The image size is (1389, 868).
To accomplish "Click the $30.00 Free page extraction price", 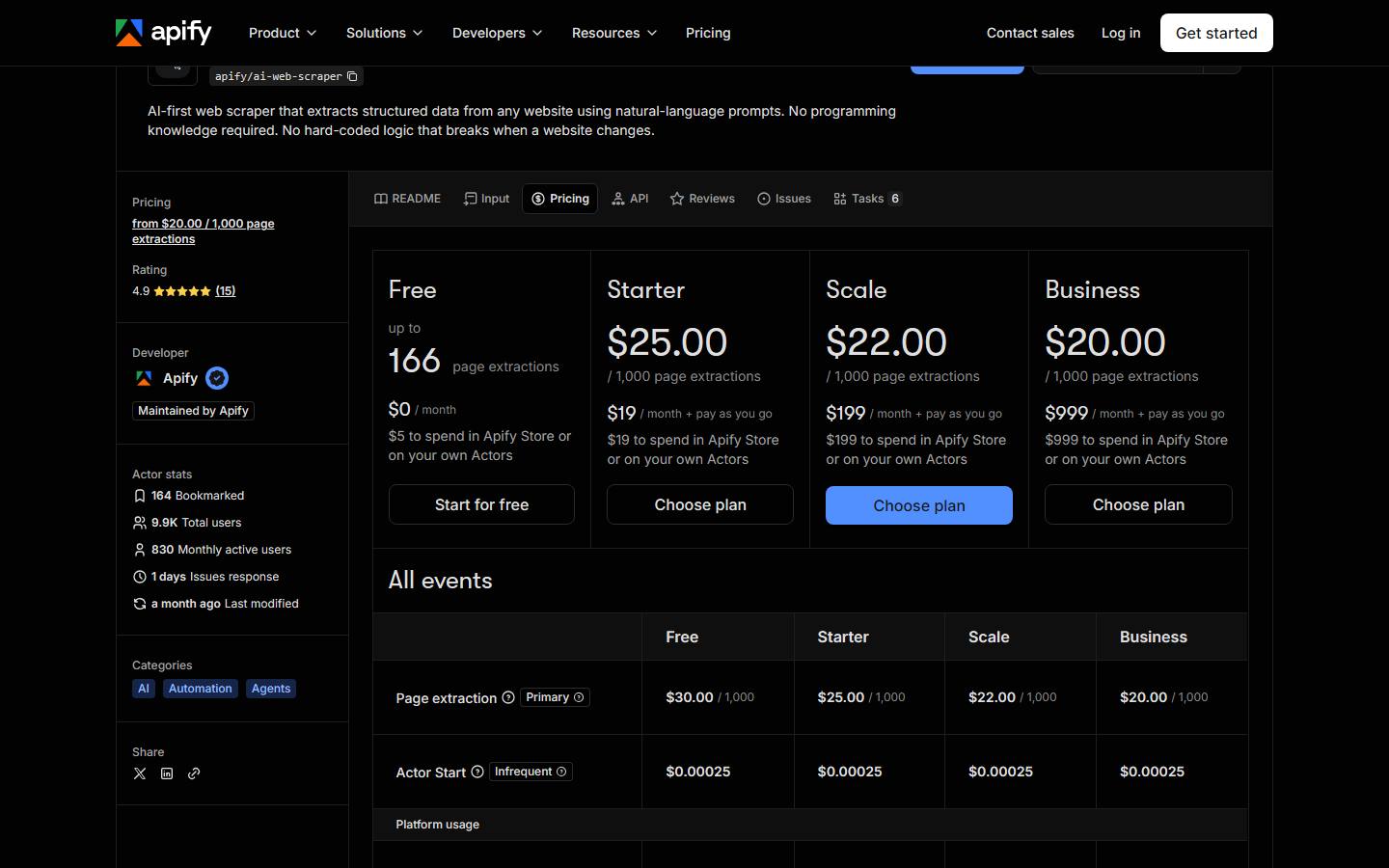I will (x=690, y=697).
